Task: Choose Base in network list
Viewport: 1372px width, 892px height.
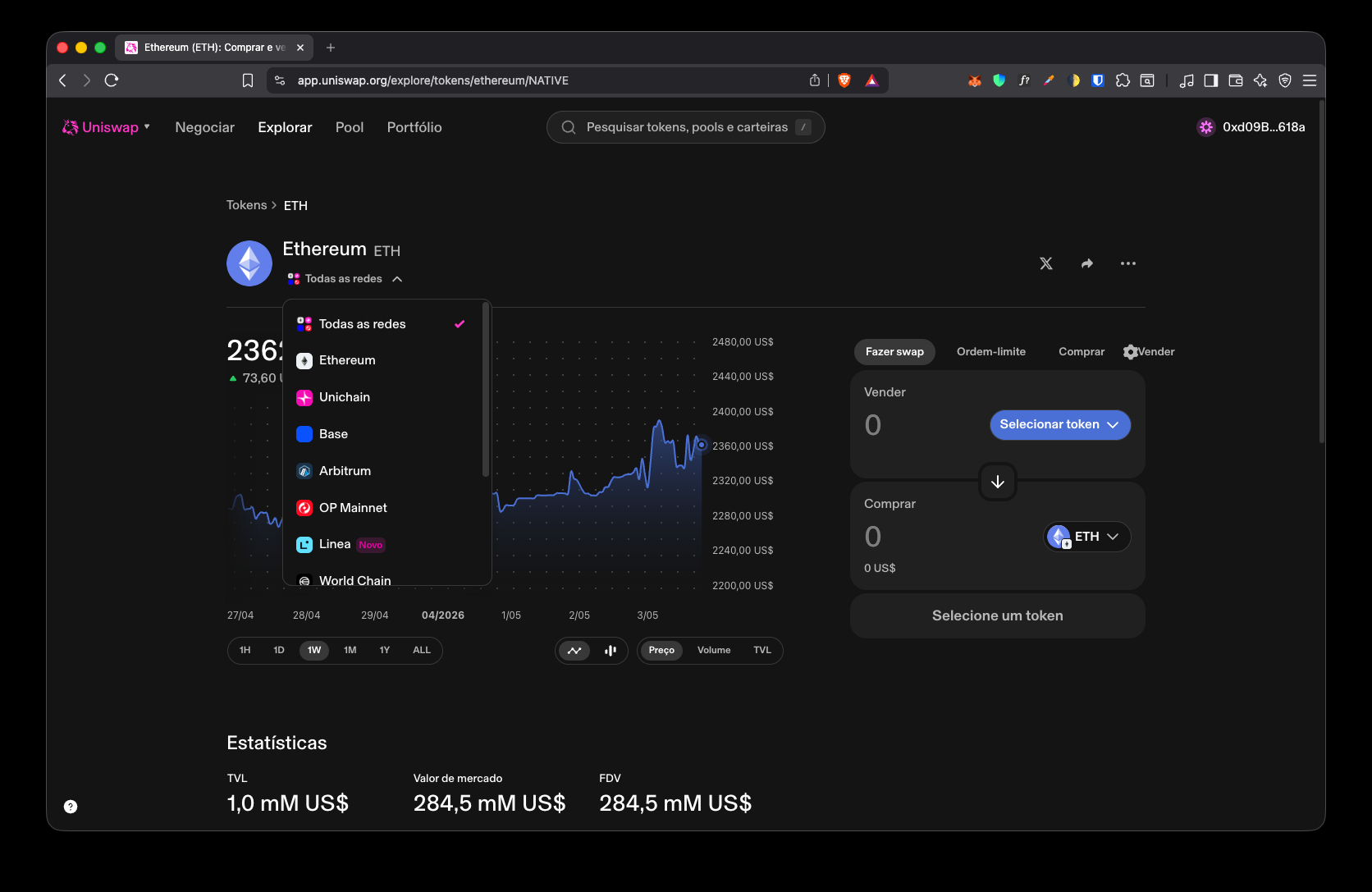Action: coord(383,434)
